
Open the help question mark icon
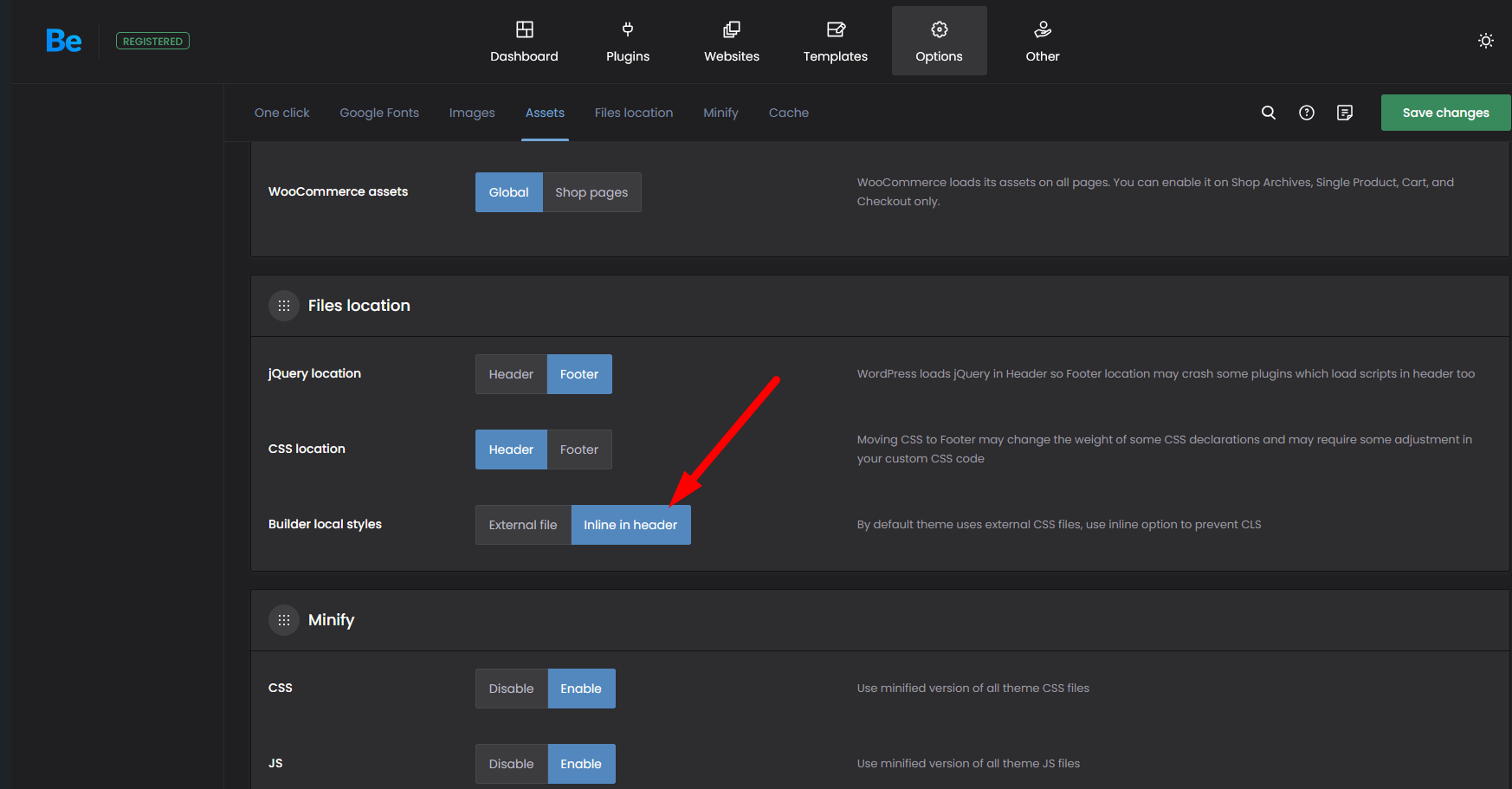(x=1307, y=113)
